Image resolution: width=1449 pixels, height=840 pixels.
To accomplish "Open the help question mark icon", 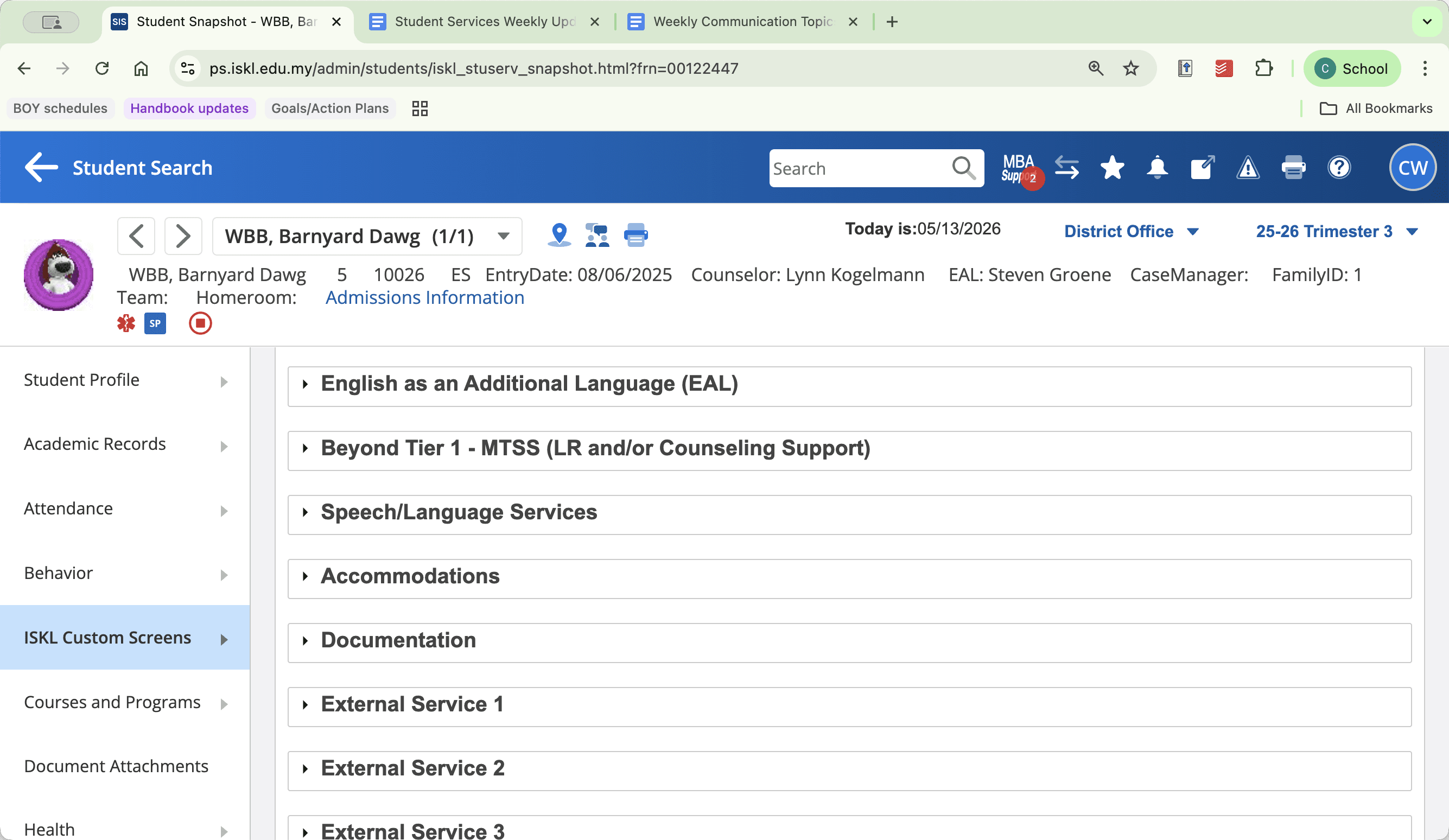I will pos(1339,168).
